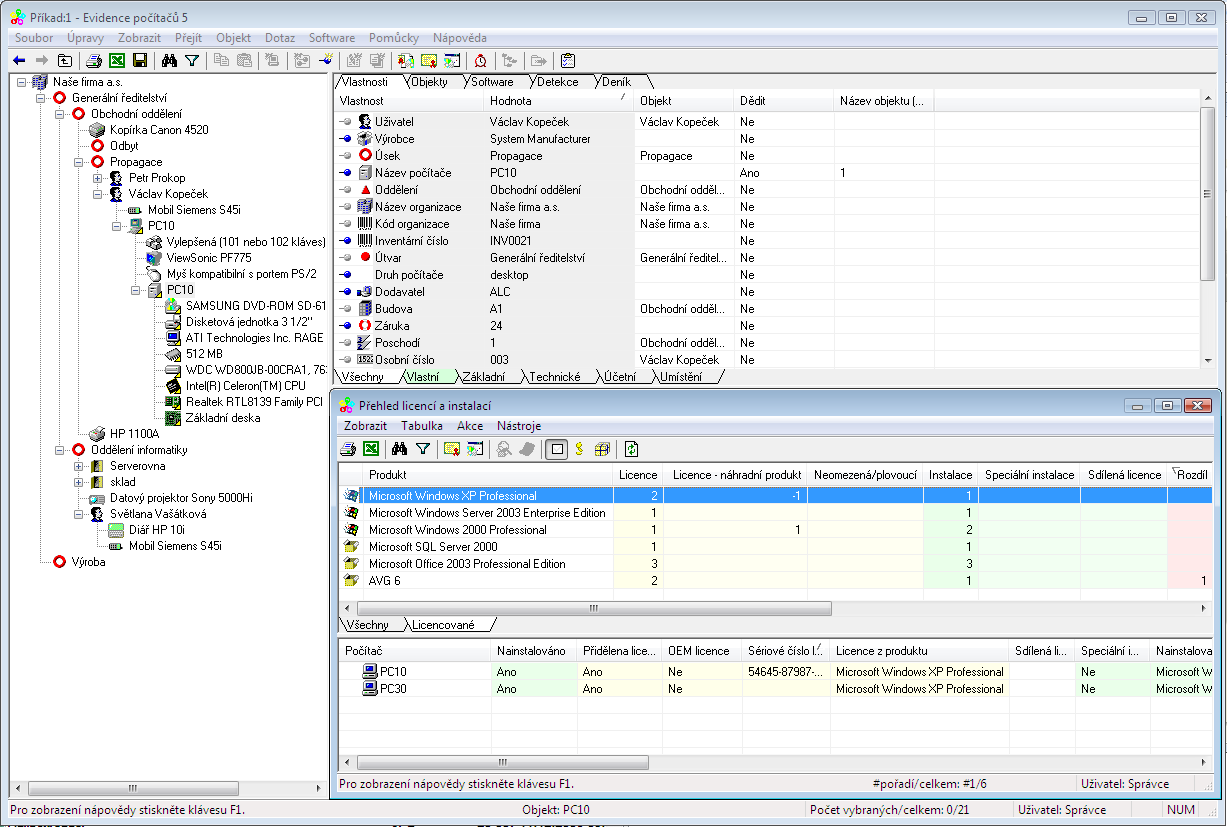Click the red alarm clock icon
Image resolution: width=1227 pixels, height=827 pixels.
(481, 60)
